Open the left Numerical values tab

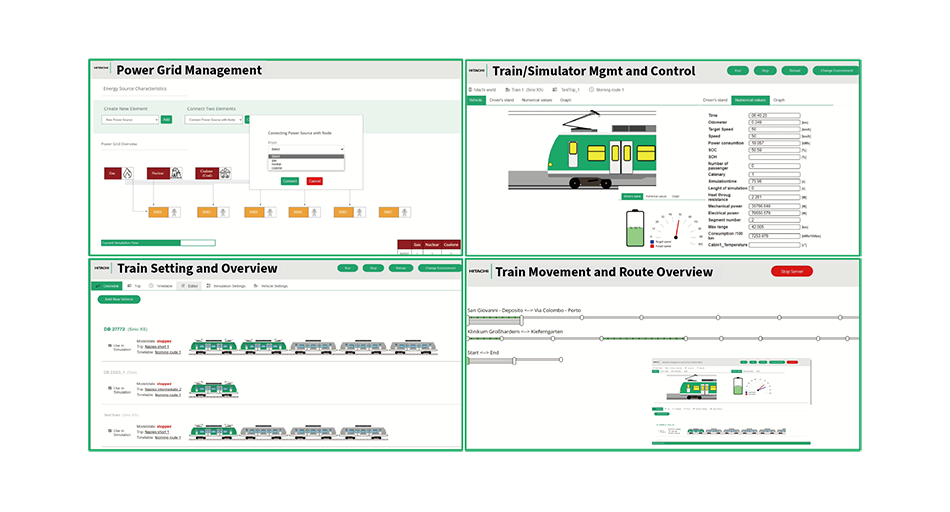click(537, 100)
